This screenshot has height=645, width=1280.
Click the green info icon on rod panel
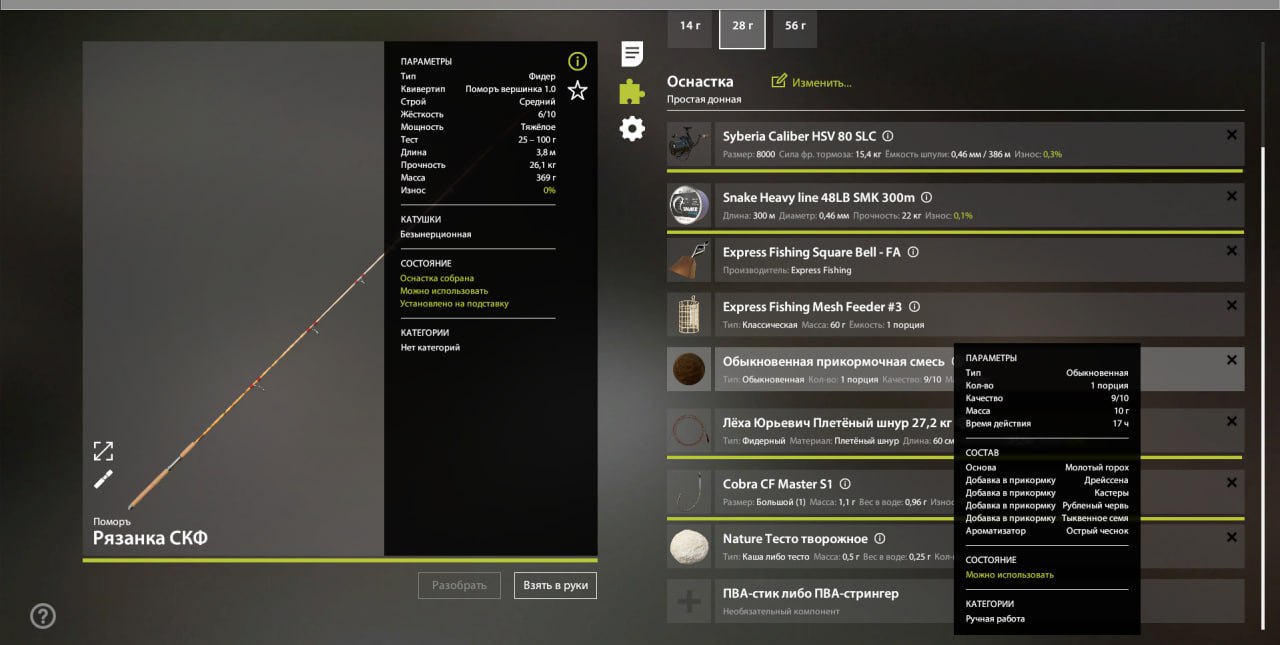pos(577,61)
